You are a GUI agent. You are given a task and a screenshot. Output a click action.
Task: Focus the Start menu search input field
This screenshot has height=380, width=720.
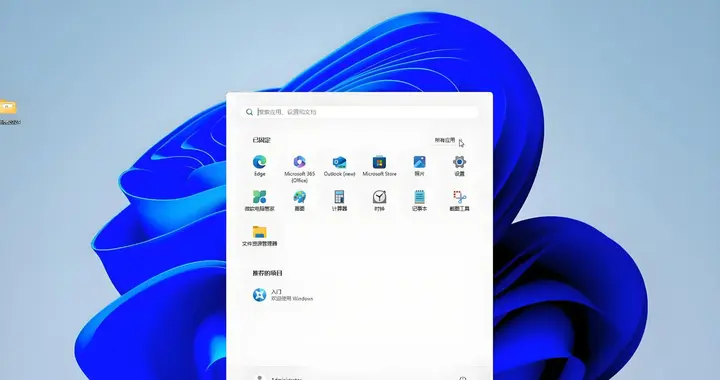pyautogui.click(x=359, y=112)
